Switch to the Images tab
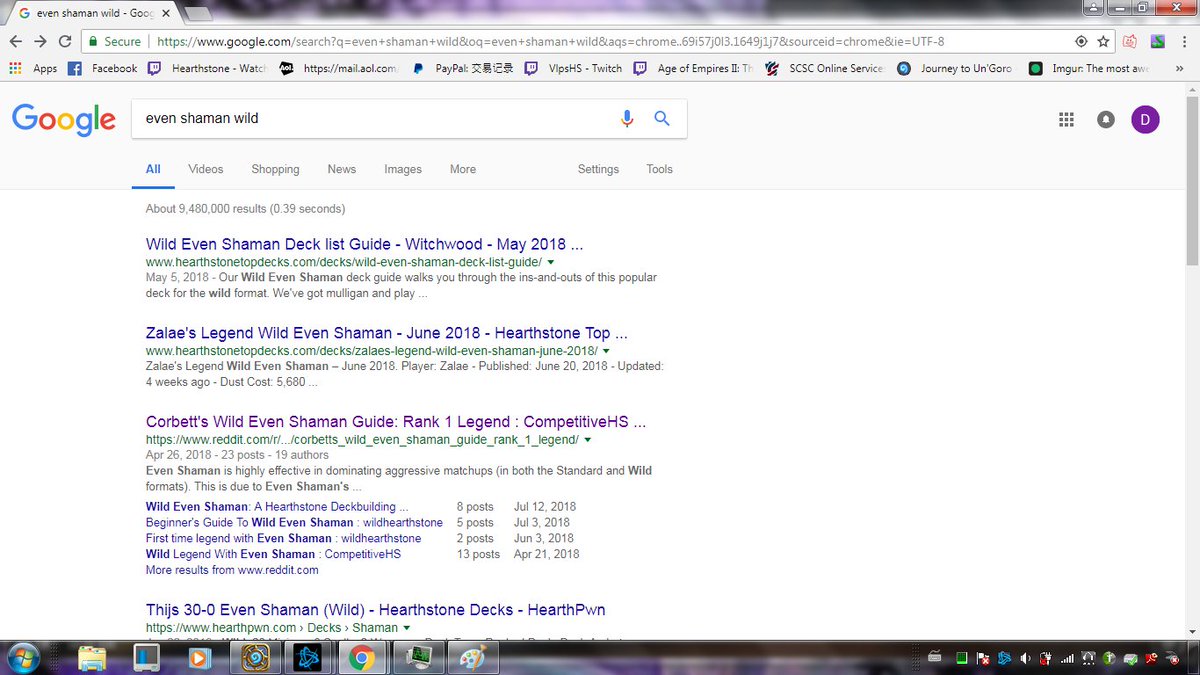This screenshot has width=1200, height=675. pyautogui.click(x=403, y=169)
